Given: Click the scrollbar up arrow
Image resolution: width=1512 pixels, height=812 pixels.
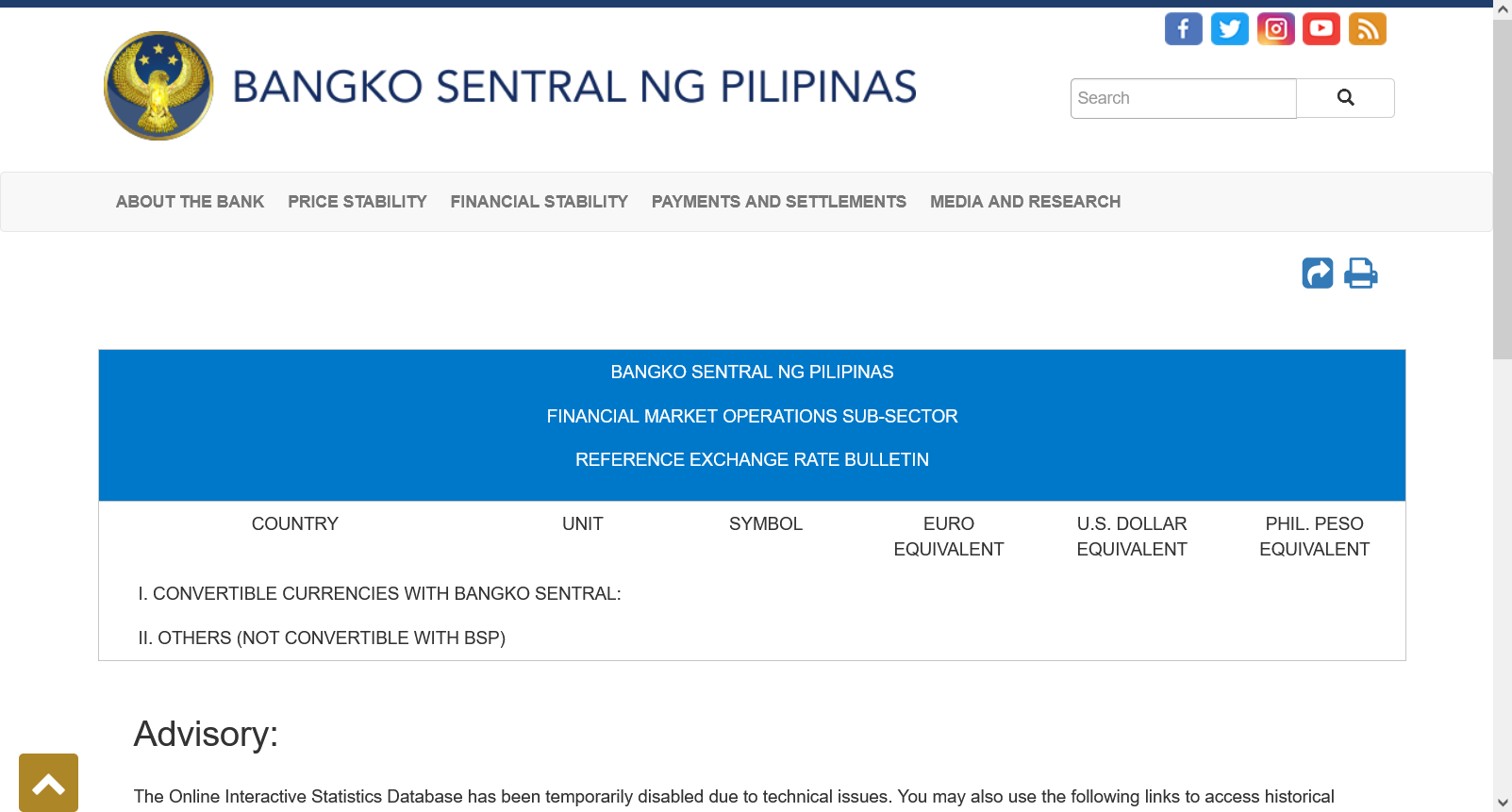Looking at the screenshot, I should (x=1503, y=8).
